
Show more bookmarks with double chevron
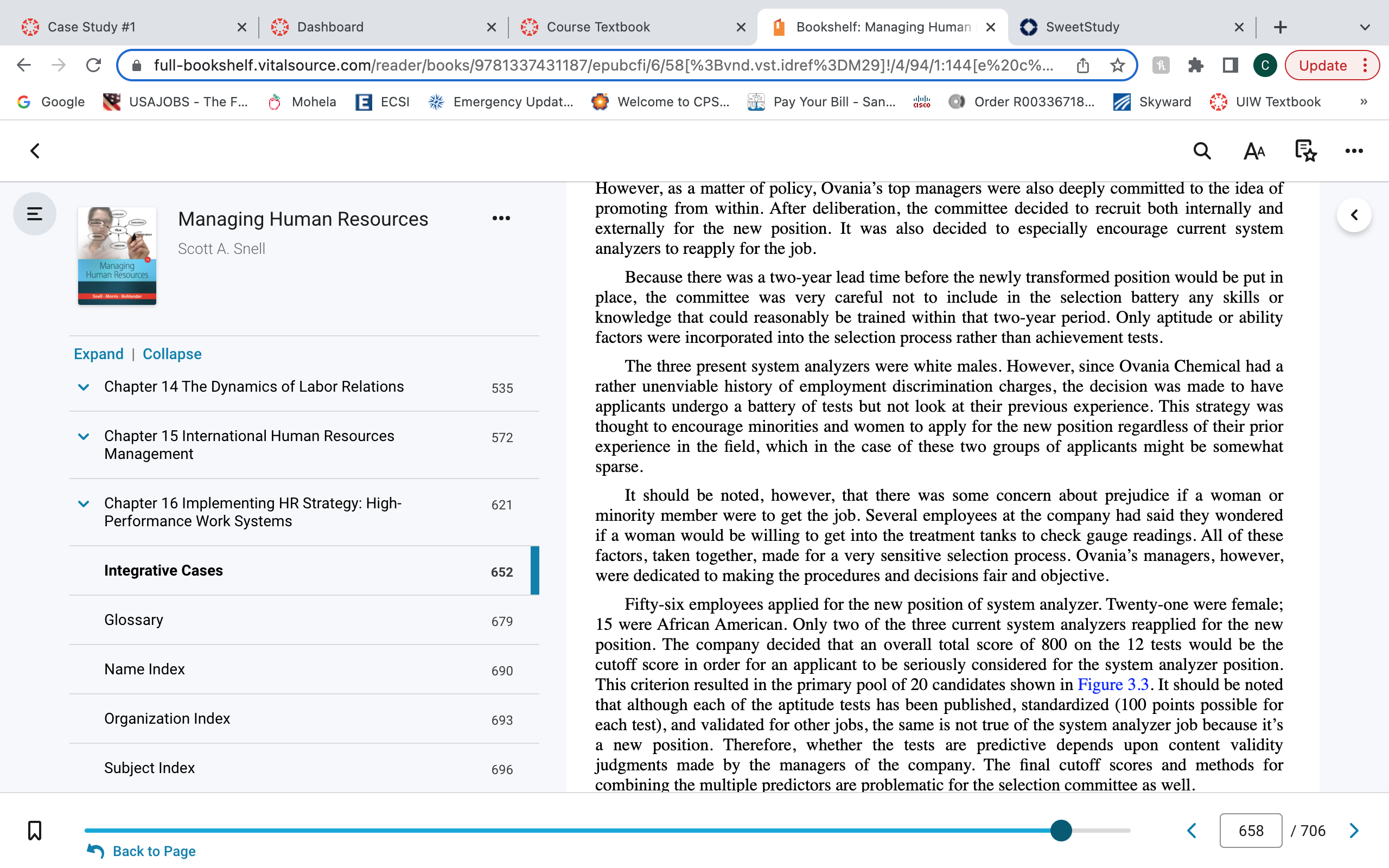point(1363,101)
